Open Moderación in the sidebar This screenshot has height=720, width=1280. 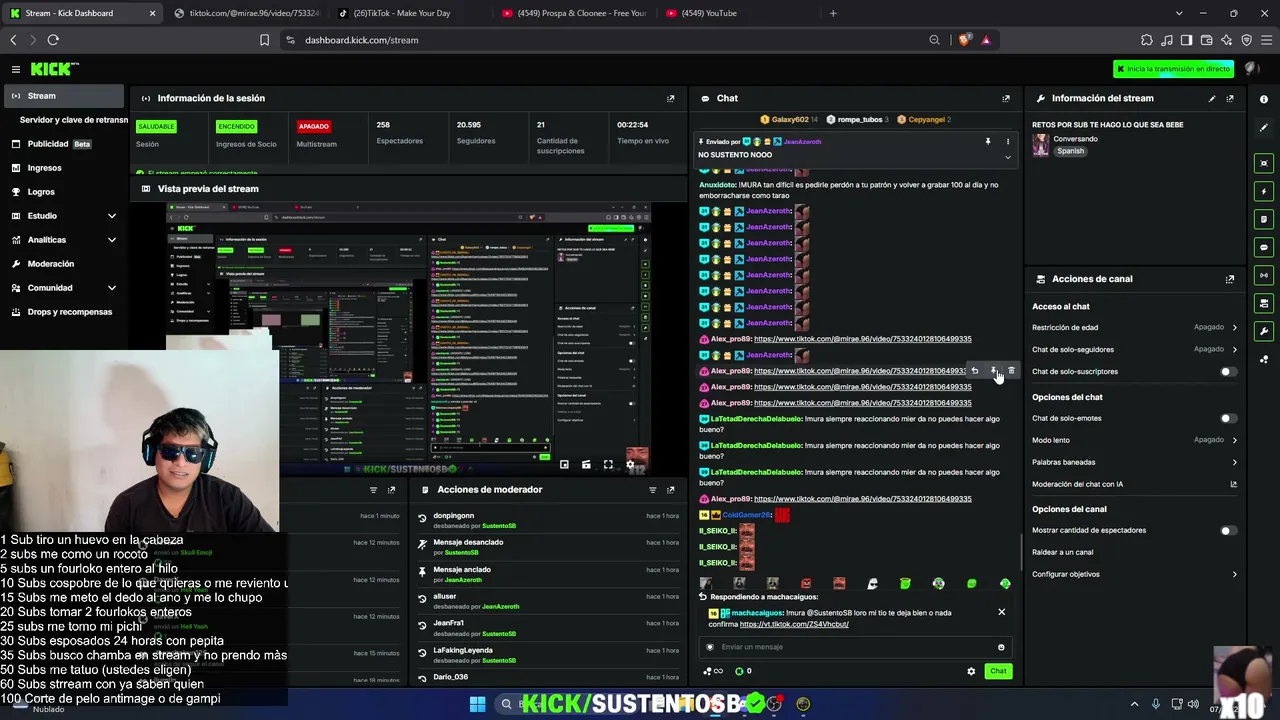coord(64,264)
